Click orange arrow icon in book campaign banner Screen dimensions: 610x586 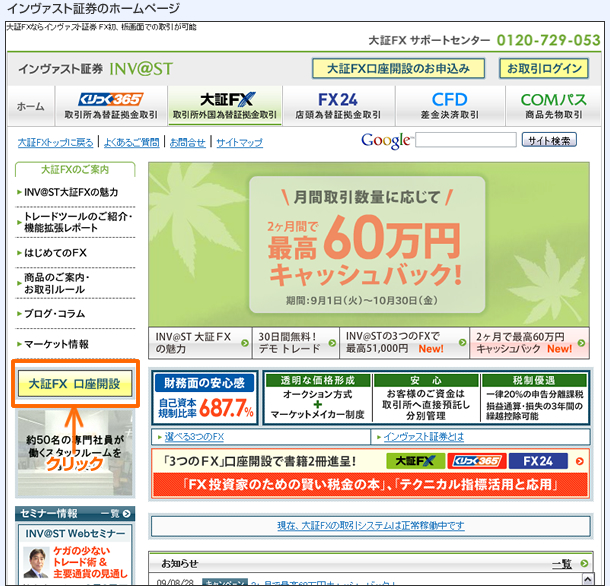pyautogui.click(x=580, y=461)
